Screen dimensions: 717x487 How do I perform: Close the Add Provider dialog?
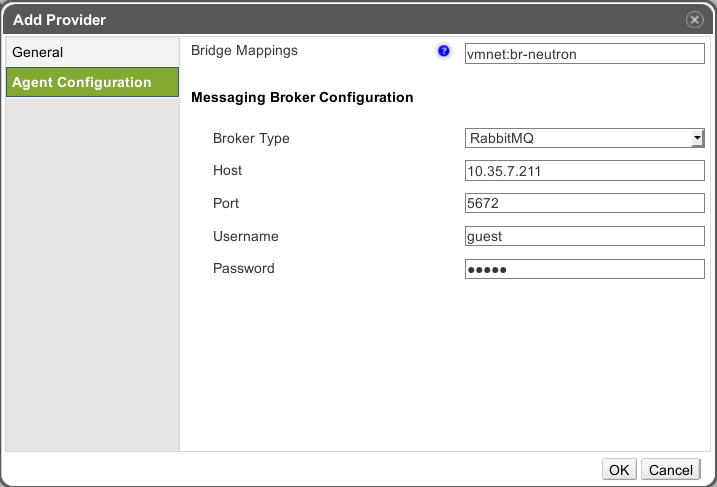[694, 19]
